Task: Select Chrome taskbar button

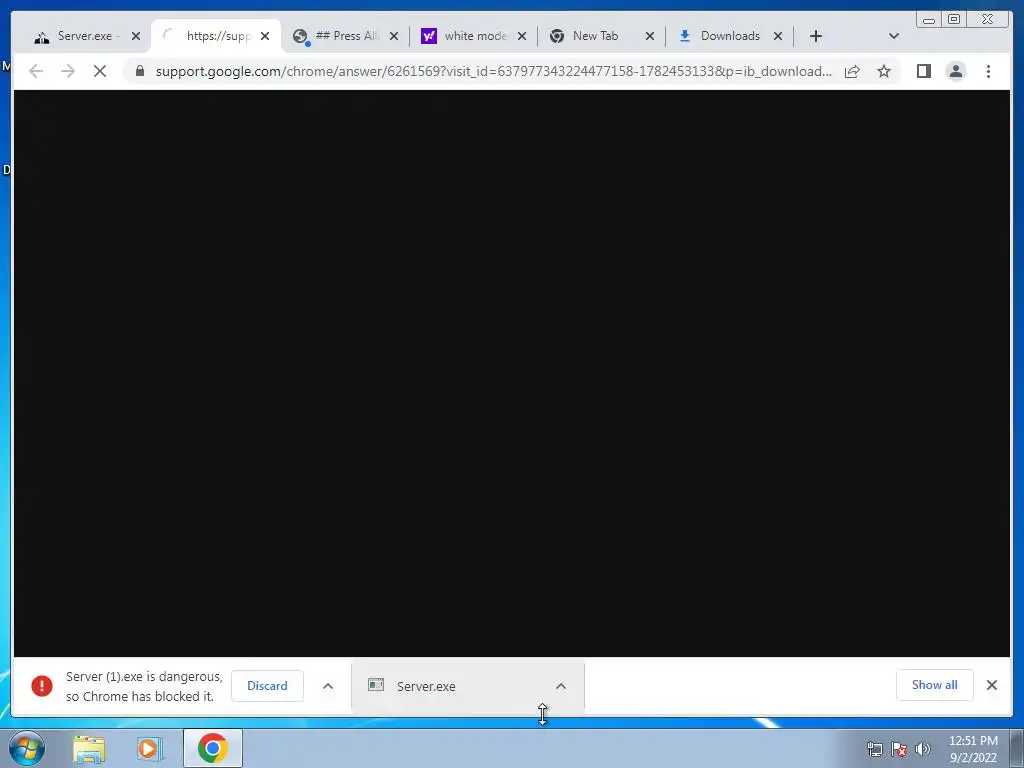Action: click(x=213, y=748)
